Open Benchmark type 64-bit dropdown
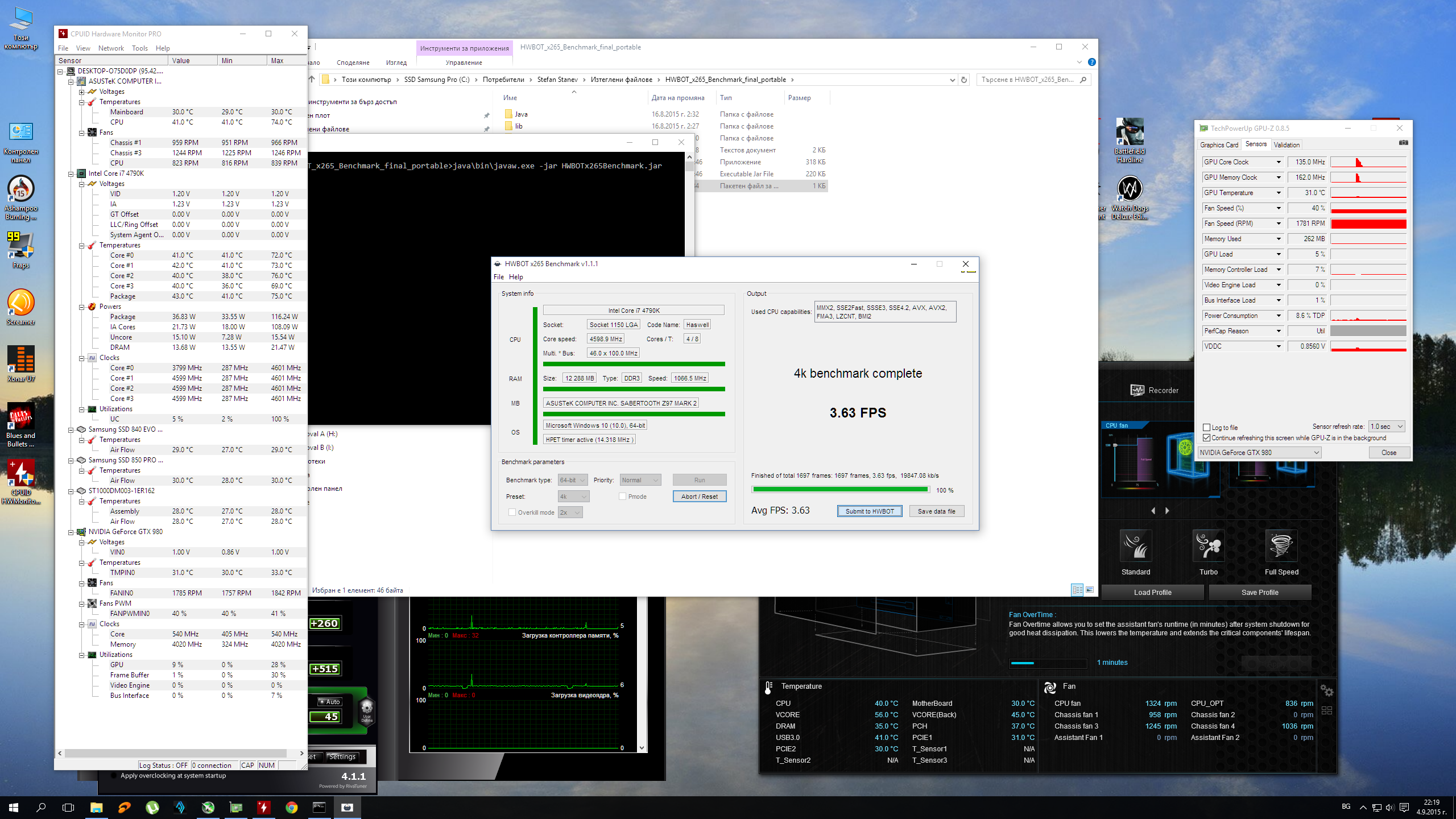 (572, 480)
